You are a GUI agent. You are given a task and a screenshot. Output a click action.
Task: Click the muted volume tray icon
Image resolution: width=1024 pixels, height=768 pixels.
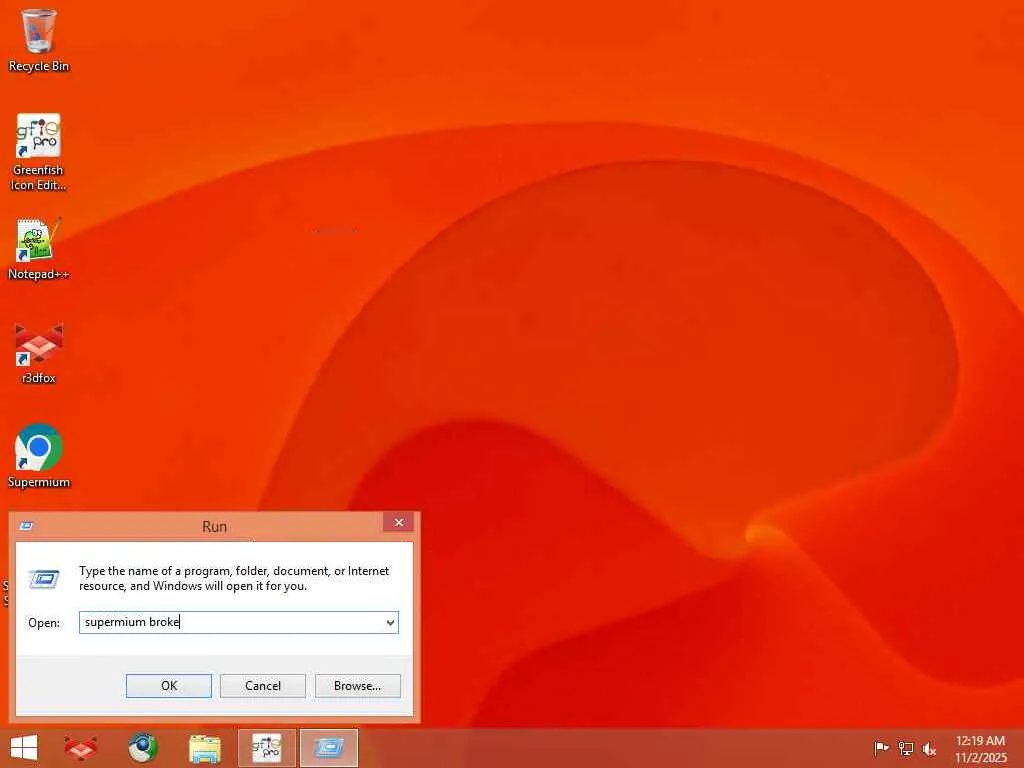(929, 748)
